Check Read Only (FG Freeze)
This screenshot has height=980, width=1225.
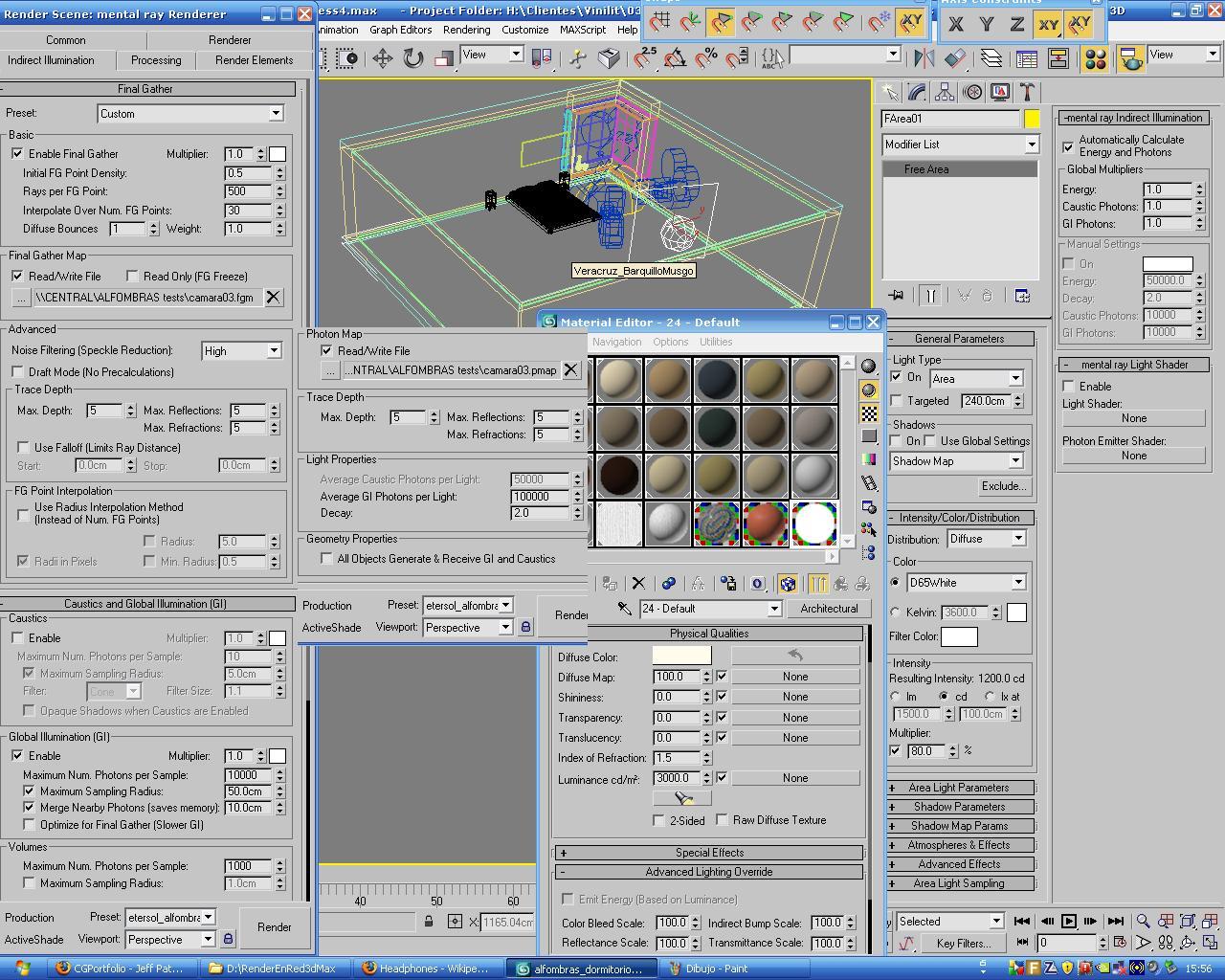click(132, 276)
